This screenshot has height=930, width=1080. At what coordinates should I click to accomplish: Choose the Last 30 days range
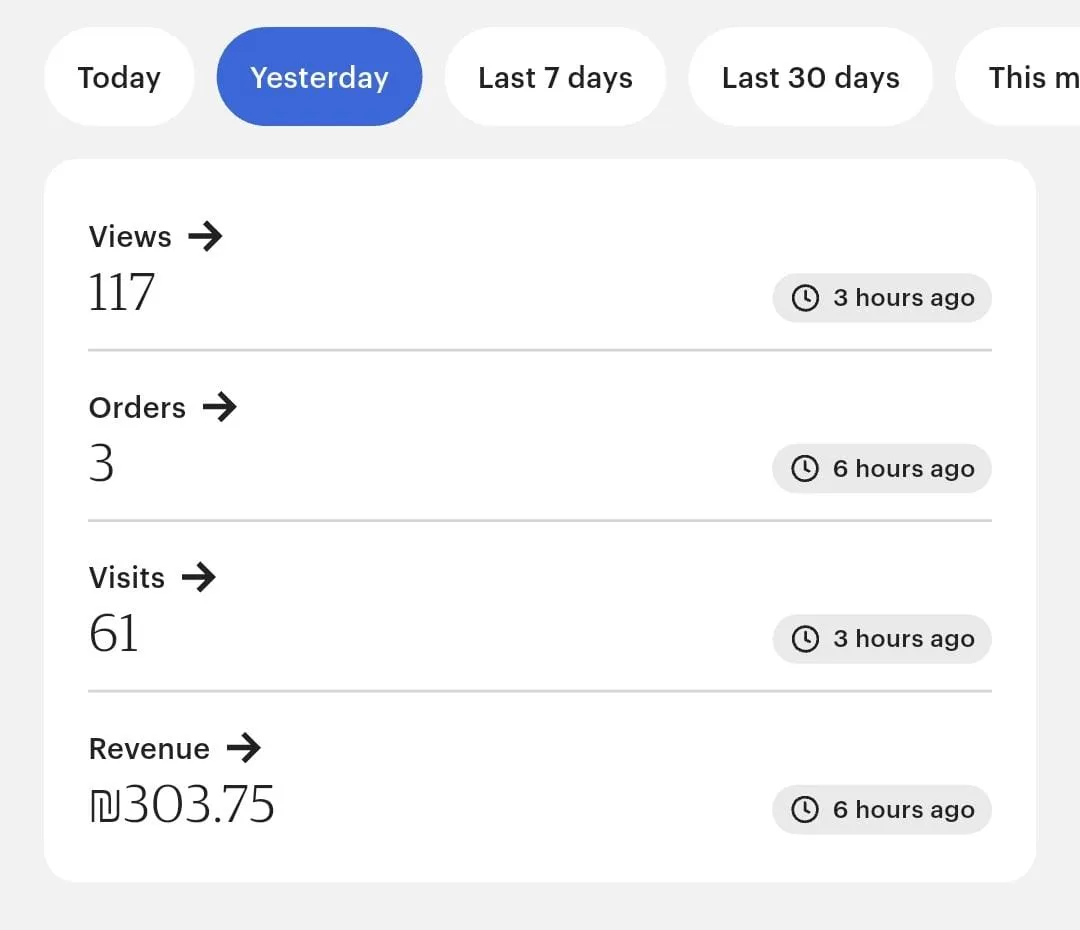tap(810, 78)
